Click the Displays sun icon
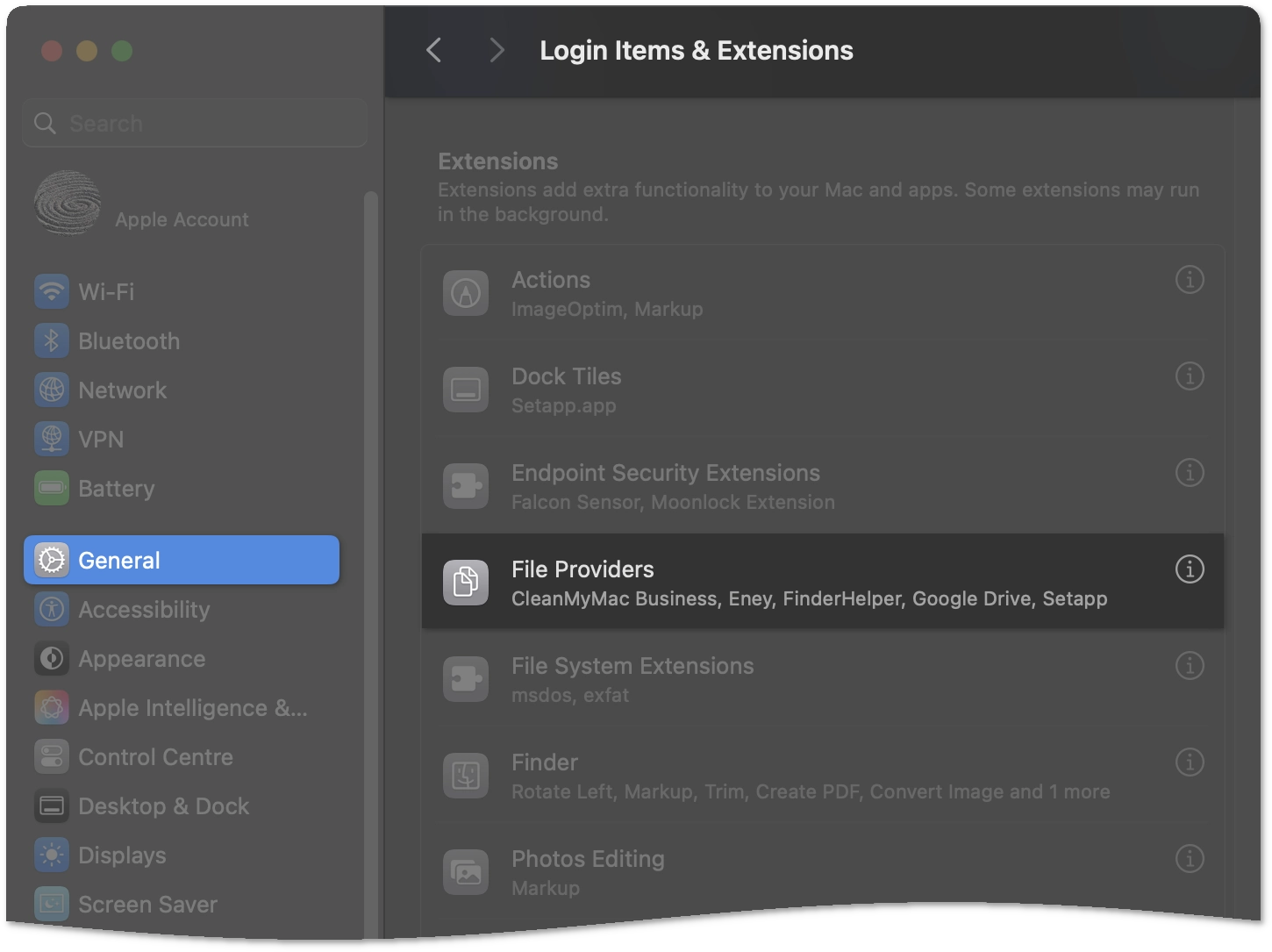This screenshot has width=1272, height=952. (52, 855)
